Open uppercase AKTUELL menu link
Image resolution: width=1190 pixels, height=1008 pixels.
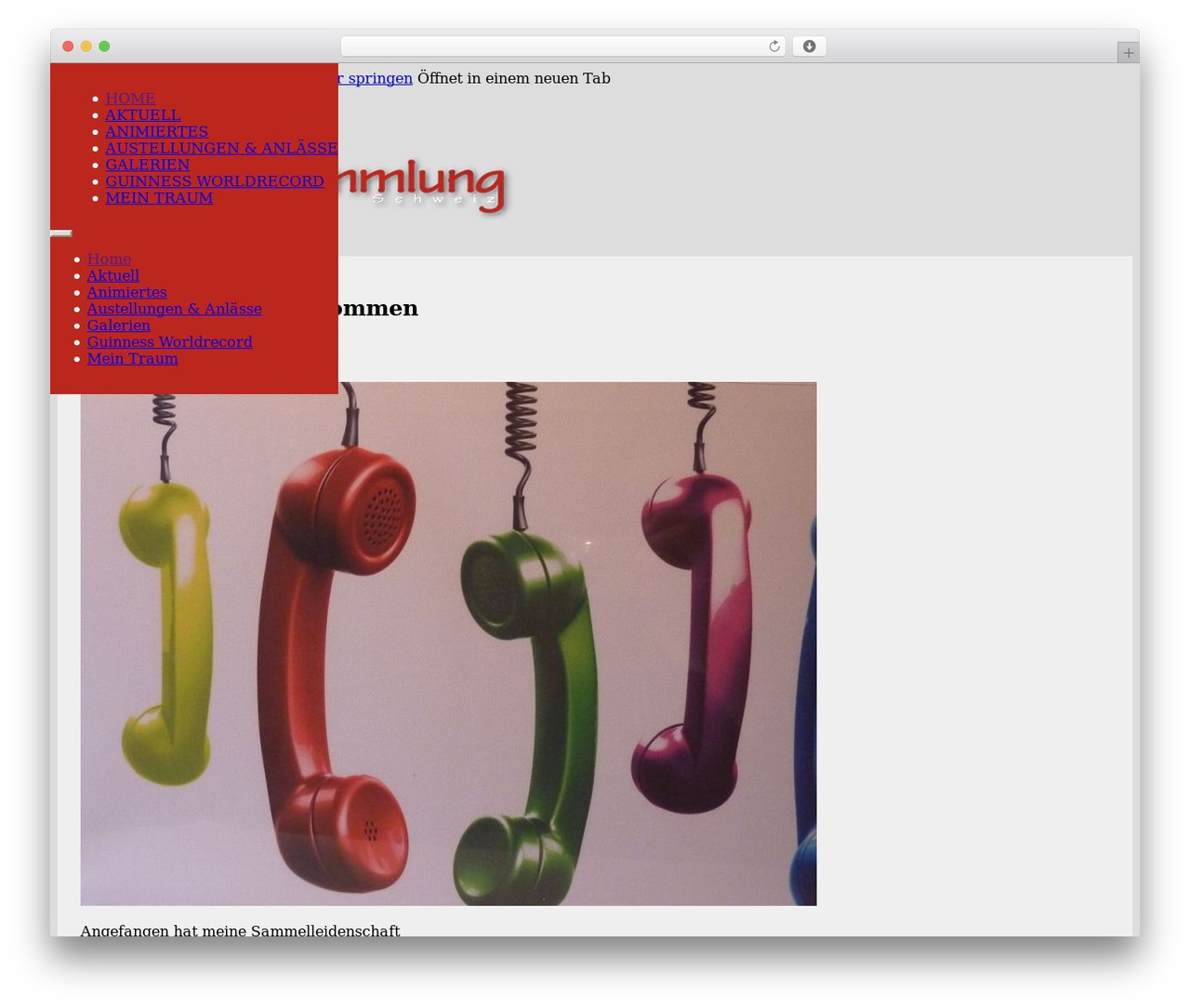tap(143, 114)
